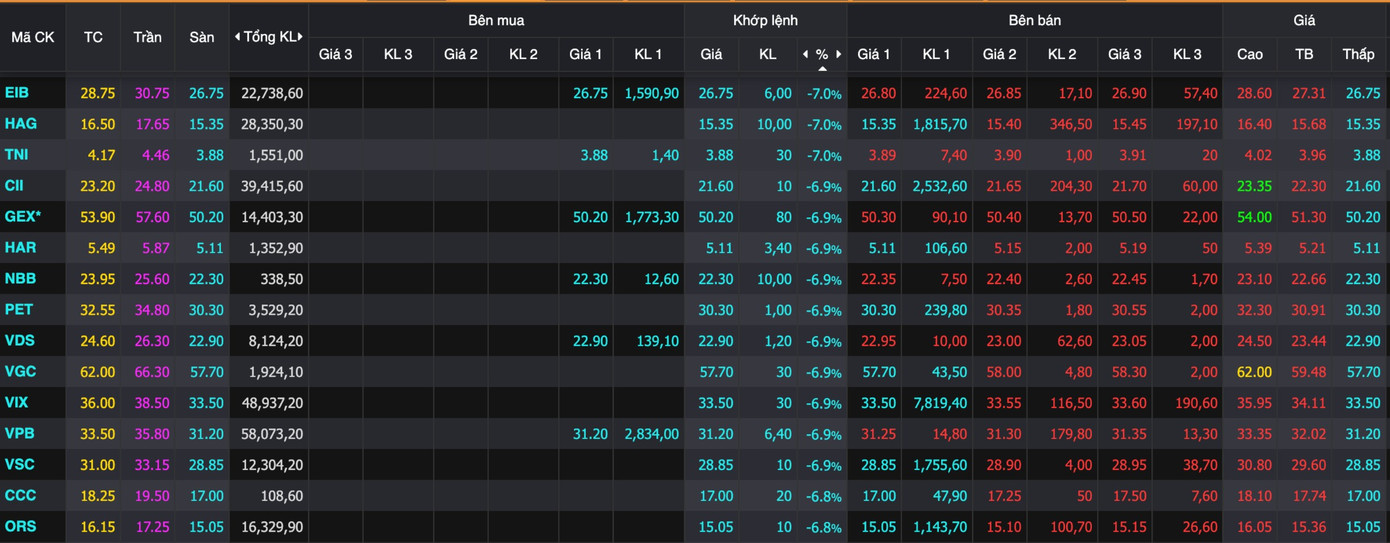
Task: Click ORS stock code
Action: 20,527
